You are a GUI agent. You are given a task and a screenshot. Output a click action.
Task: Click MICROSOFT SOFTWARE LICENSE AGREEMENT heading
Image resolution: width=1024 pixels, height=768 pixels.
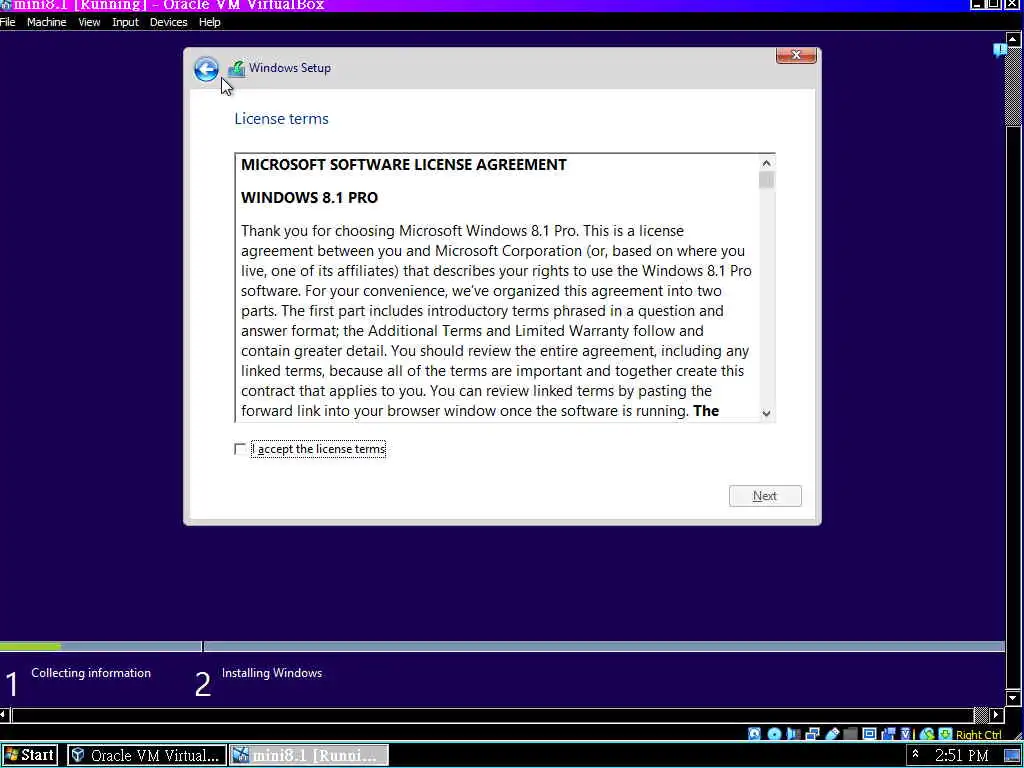click(404, 165)
